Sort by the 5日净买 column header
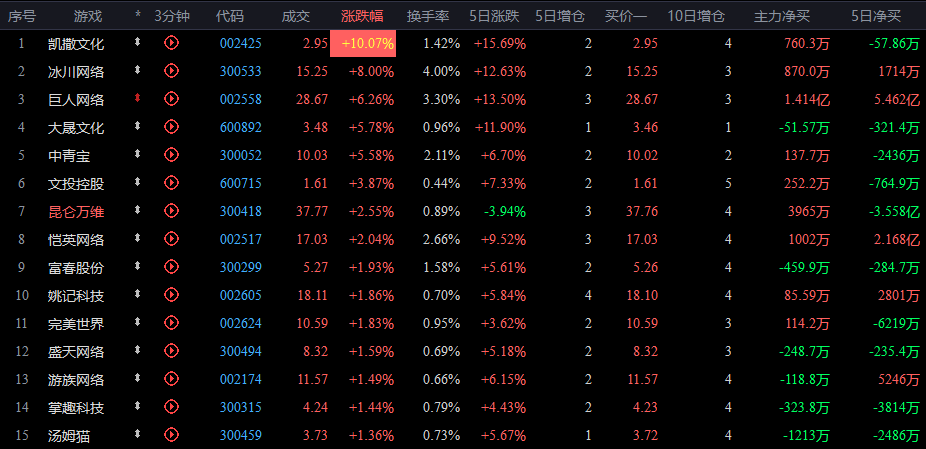This screenshot has width=926, height=449. pos(876,16)
